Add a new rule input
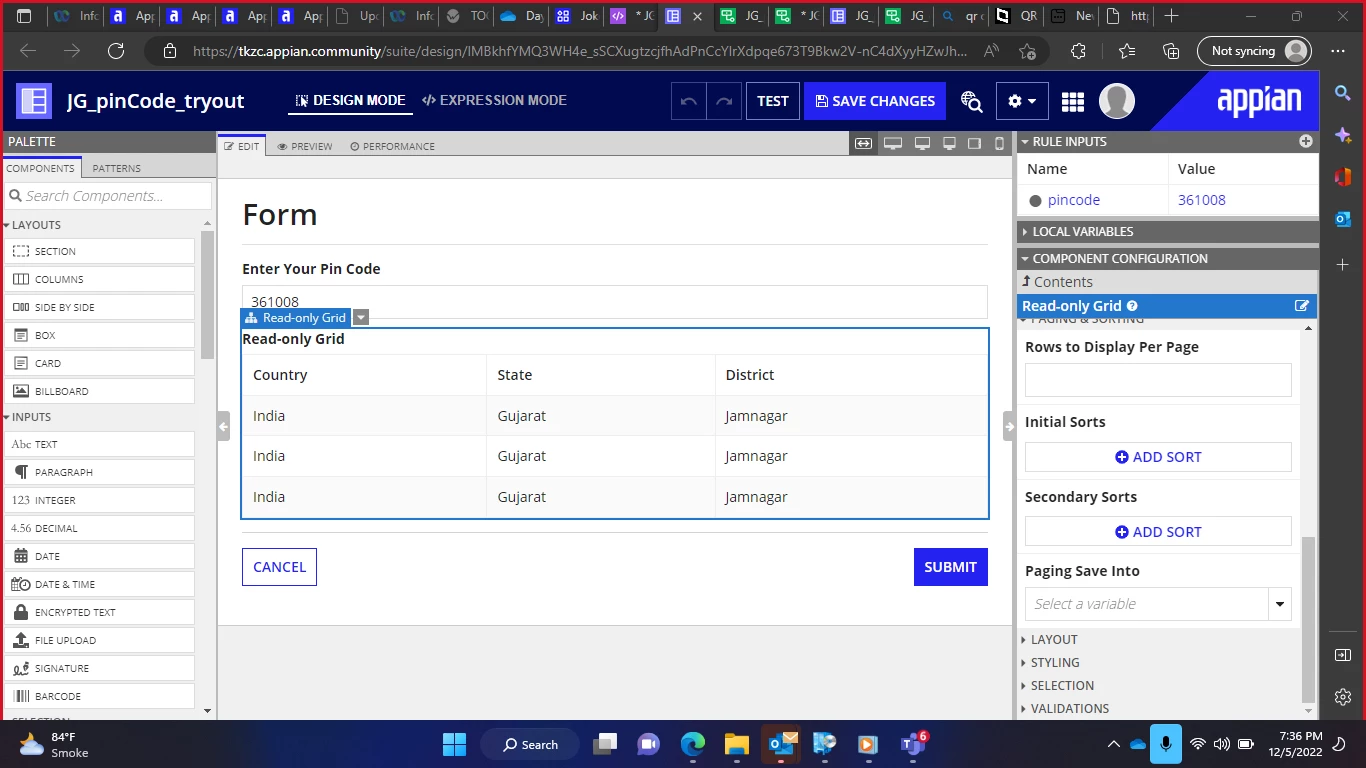Image resolution: width=1366 pixels, height=768 pixels. [x=1305, y=142]
